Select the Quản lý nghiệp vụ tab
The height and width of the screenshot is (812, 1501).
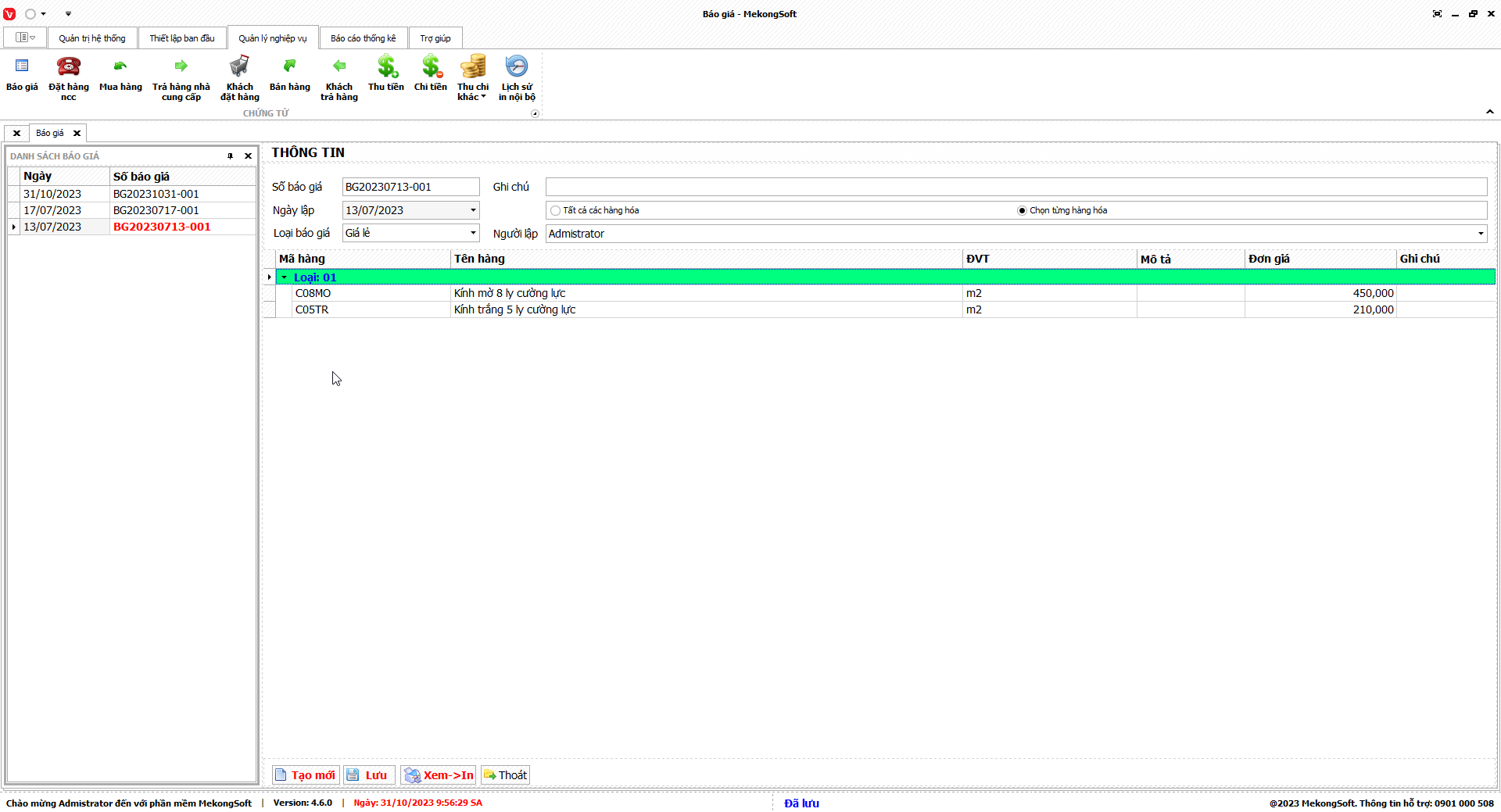(x=273, y=38)
